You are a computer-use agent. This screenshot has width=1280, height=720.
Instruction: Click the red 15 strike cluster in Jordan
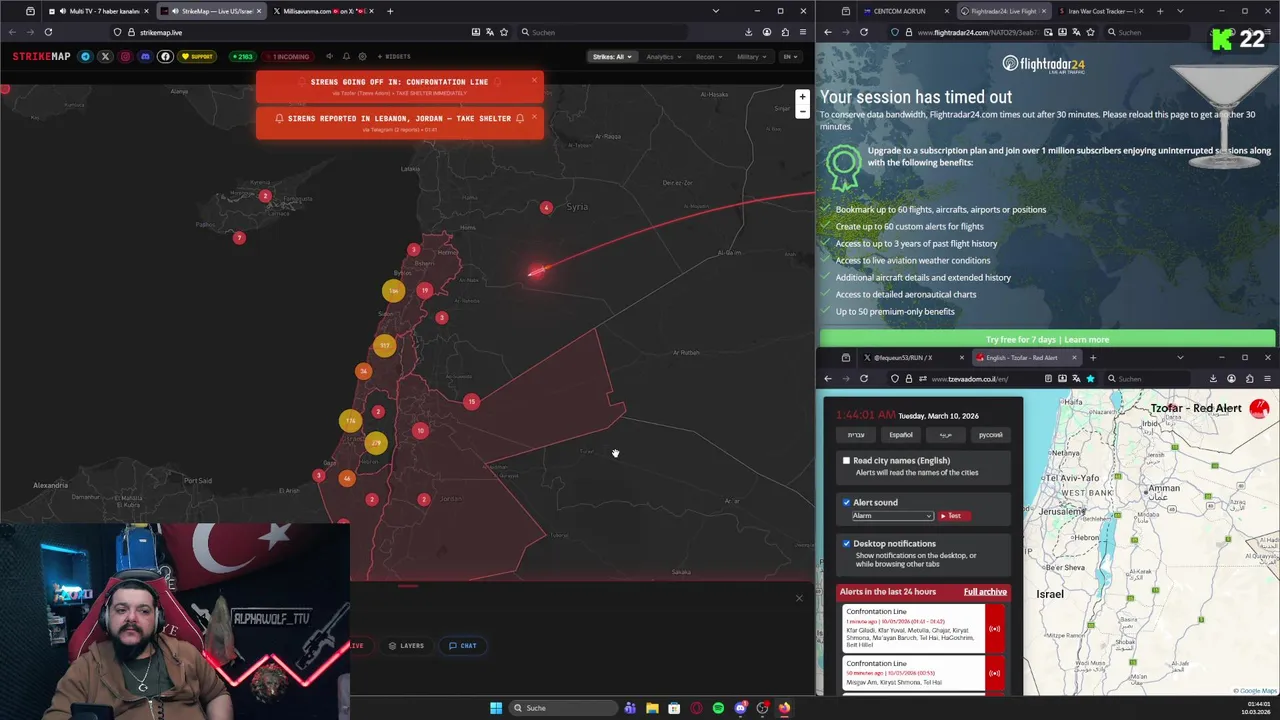tap(471, 402)
